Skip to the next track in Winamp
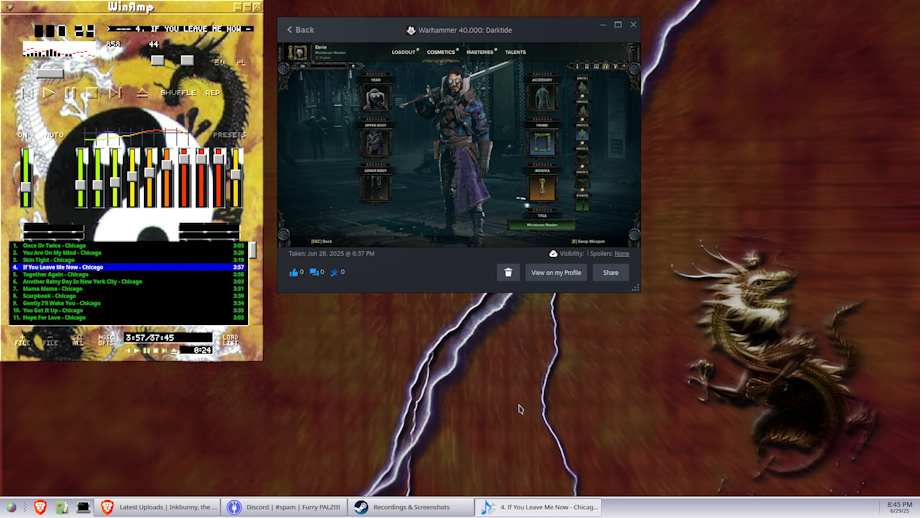This screenshot has height=518, width=920. (x=115, y=93)
